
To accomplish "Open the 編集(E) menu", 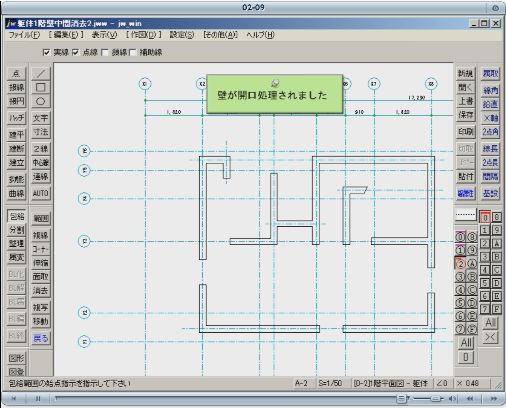I will pyautogui.click(x=66, y=35).
